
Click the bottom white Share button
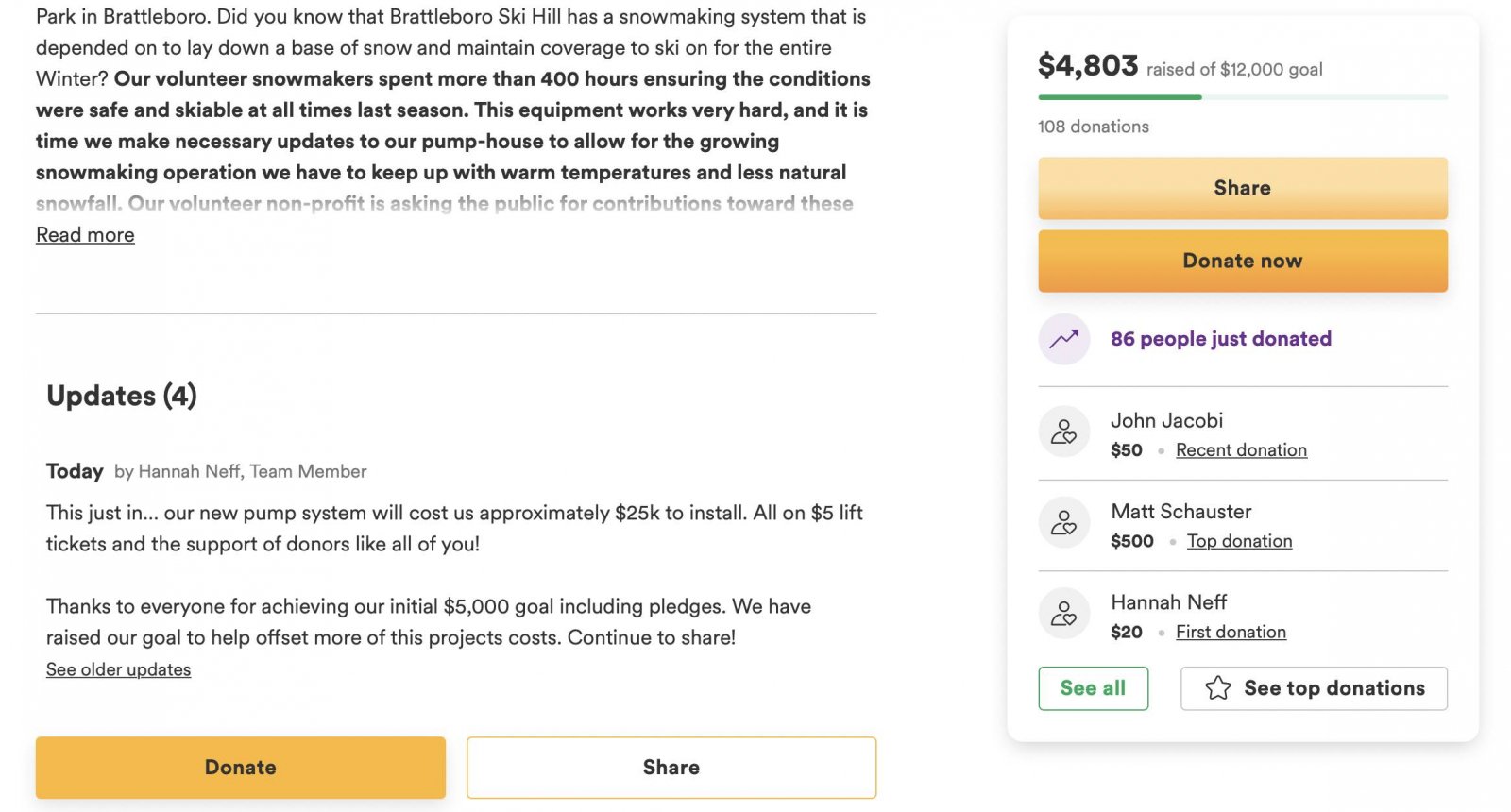coord(671,768)
